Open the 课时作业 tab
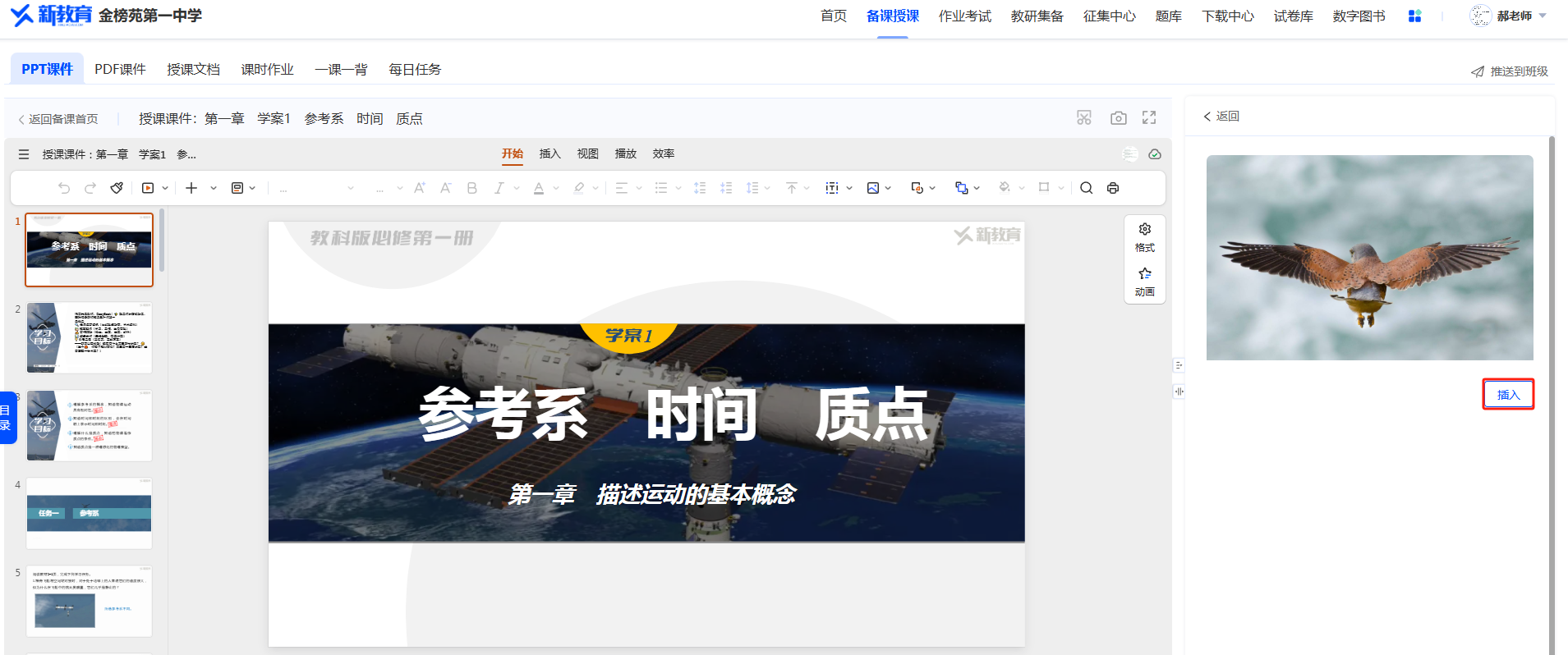The width and height of the screenshot is (1568, 655). click(x=267, y=69)
